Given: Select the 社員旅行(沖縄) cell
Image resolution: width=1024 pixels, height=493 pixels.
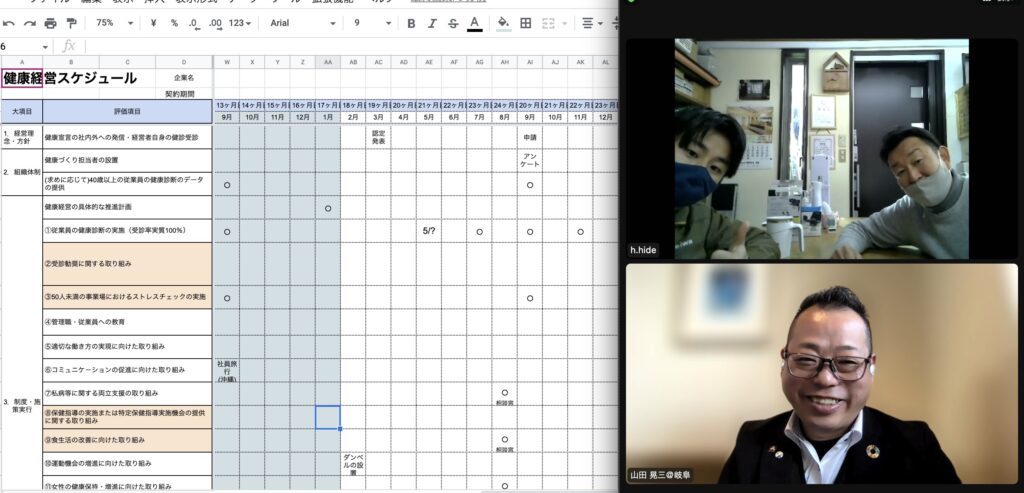Looking at the screenshot, I should coord(227,370).
